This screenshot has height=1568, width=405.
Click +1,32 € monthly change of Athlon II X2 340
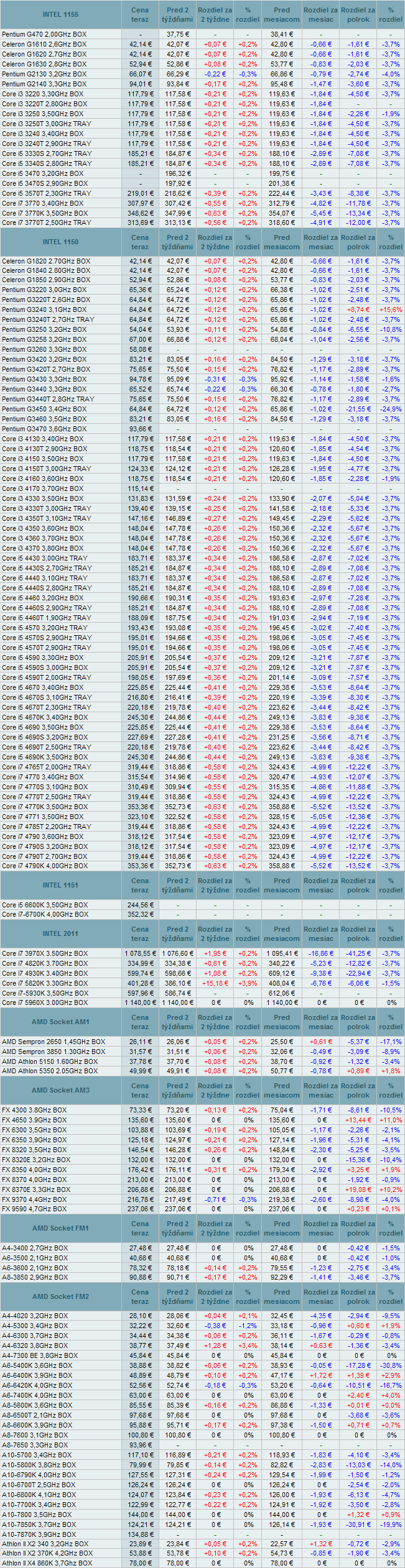click(x=320, y=1544)
